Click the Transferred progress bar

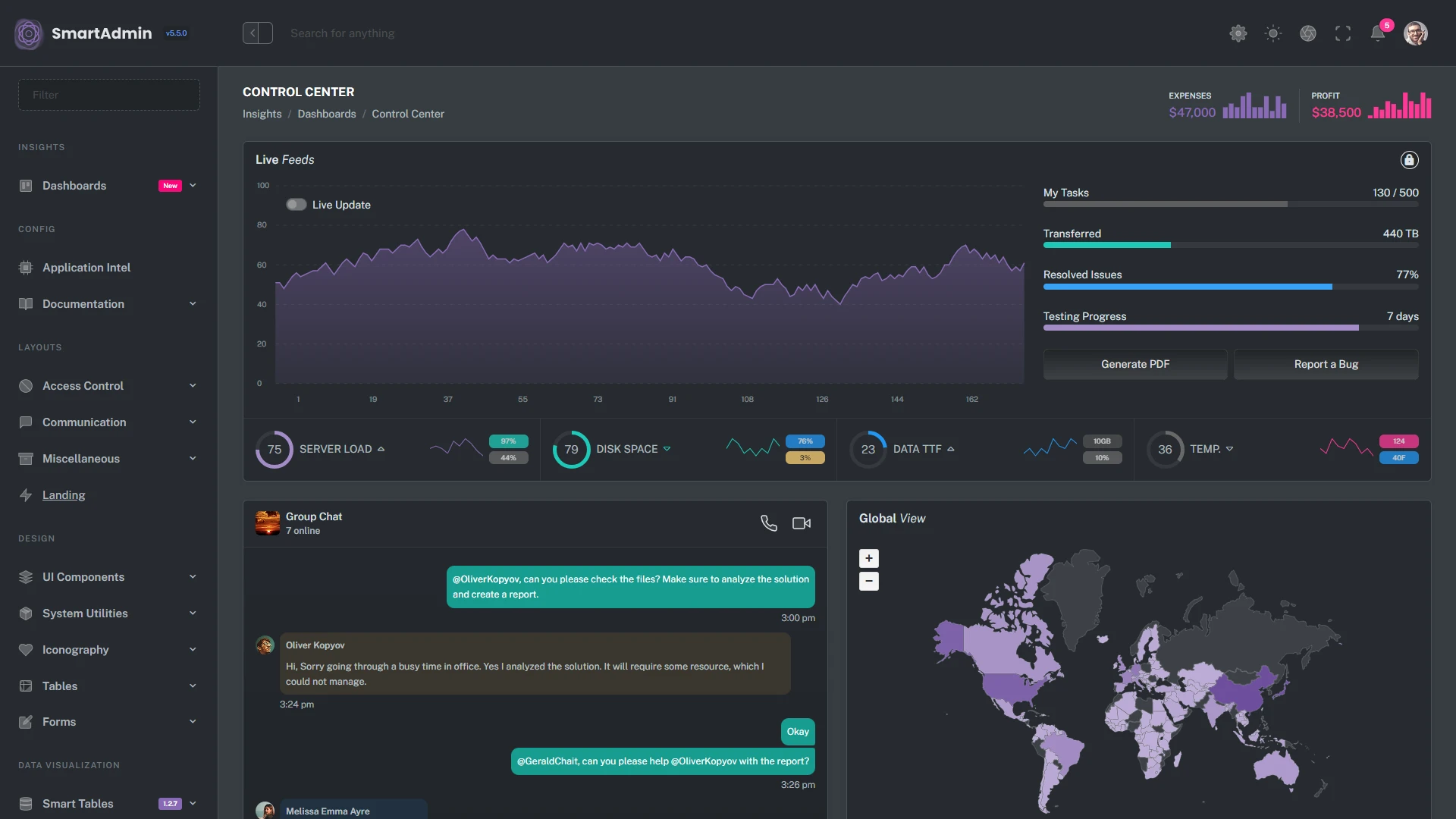(x=1231, y=246)
